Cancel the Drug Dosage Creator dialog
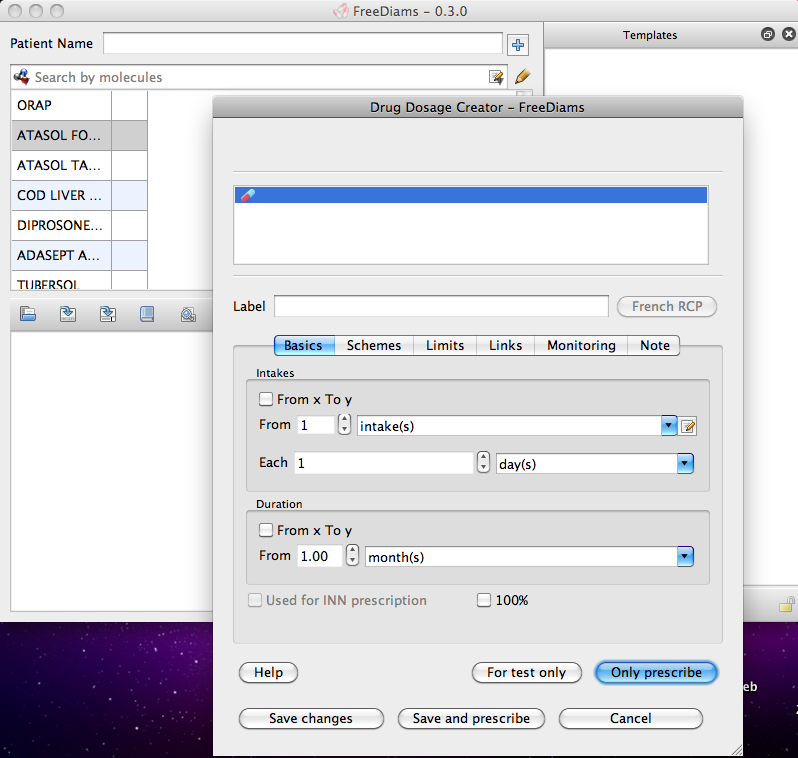 [x=631, y=718]
